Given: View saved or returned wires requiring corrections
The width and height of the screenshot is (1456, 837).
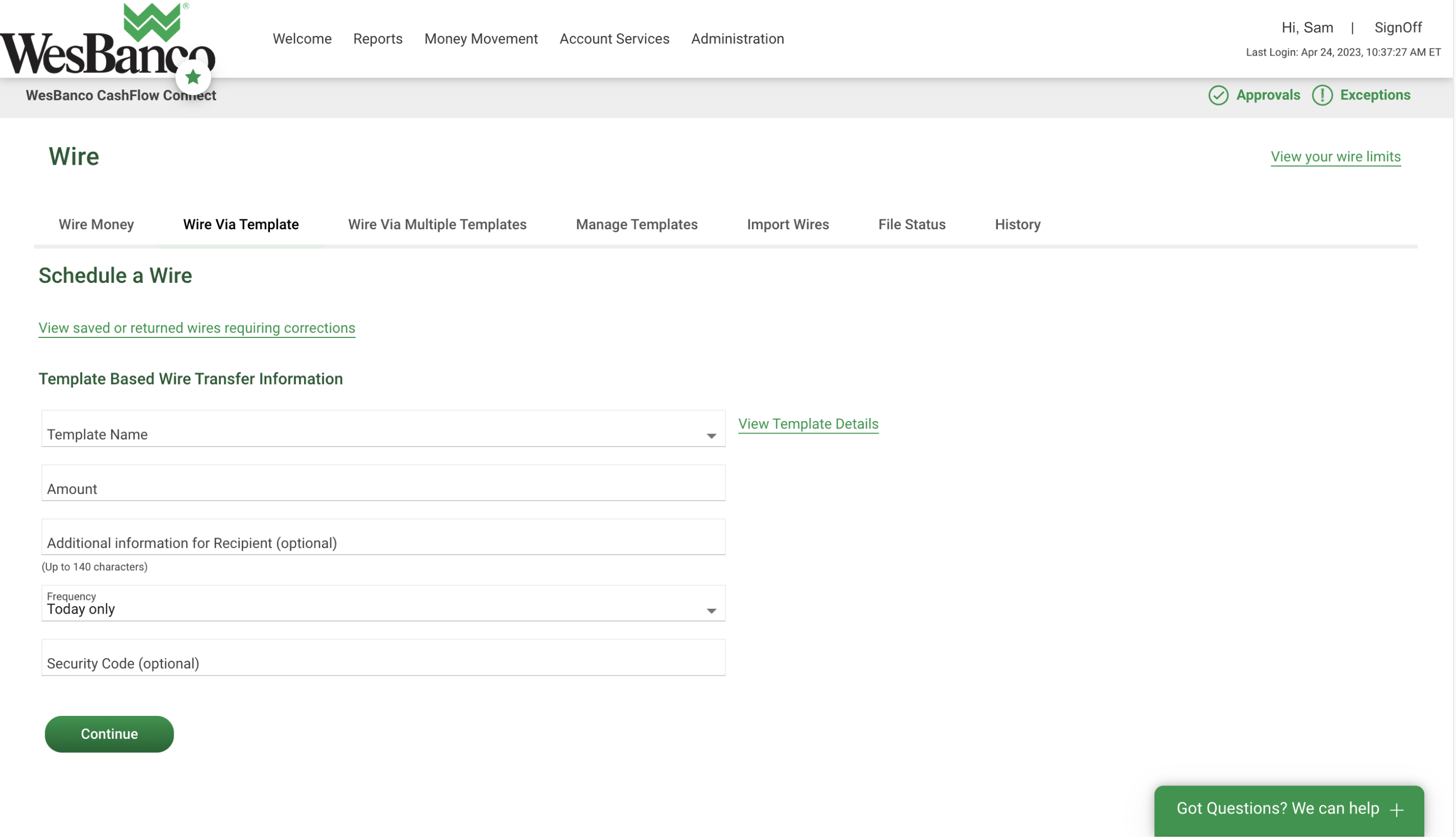Looking at the screenshot, I should coord(196,328).
